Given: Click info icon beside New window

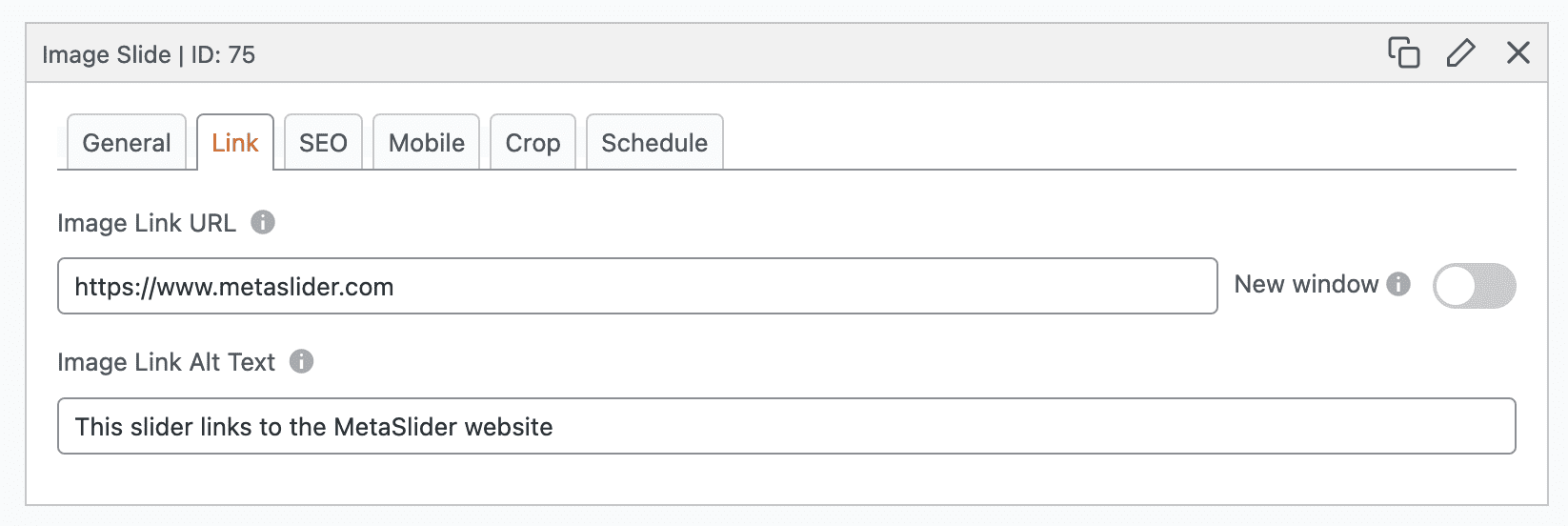Looking at the screenshot, I should coord(1398,284).
